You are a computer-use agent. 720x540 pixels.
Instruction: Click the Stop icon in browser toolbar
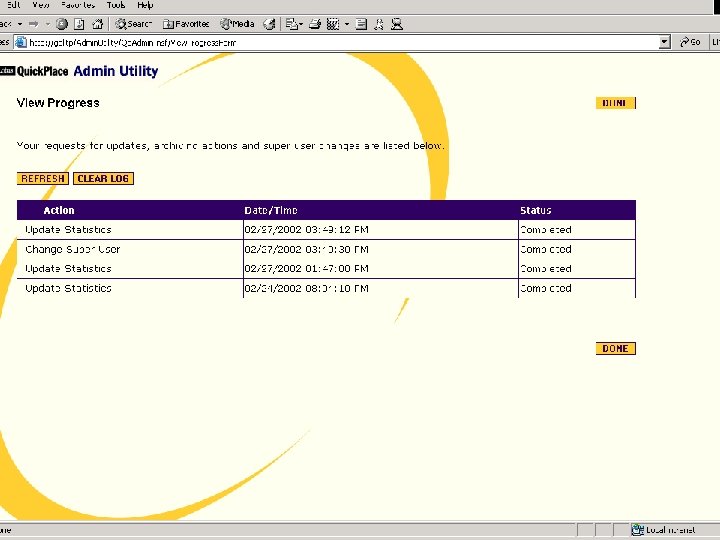tap(63, 24)
